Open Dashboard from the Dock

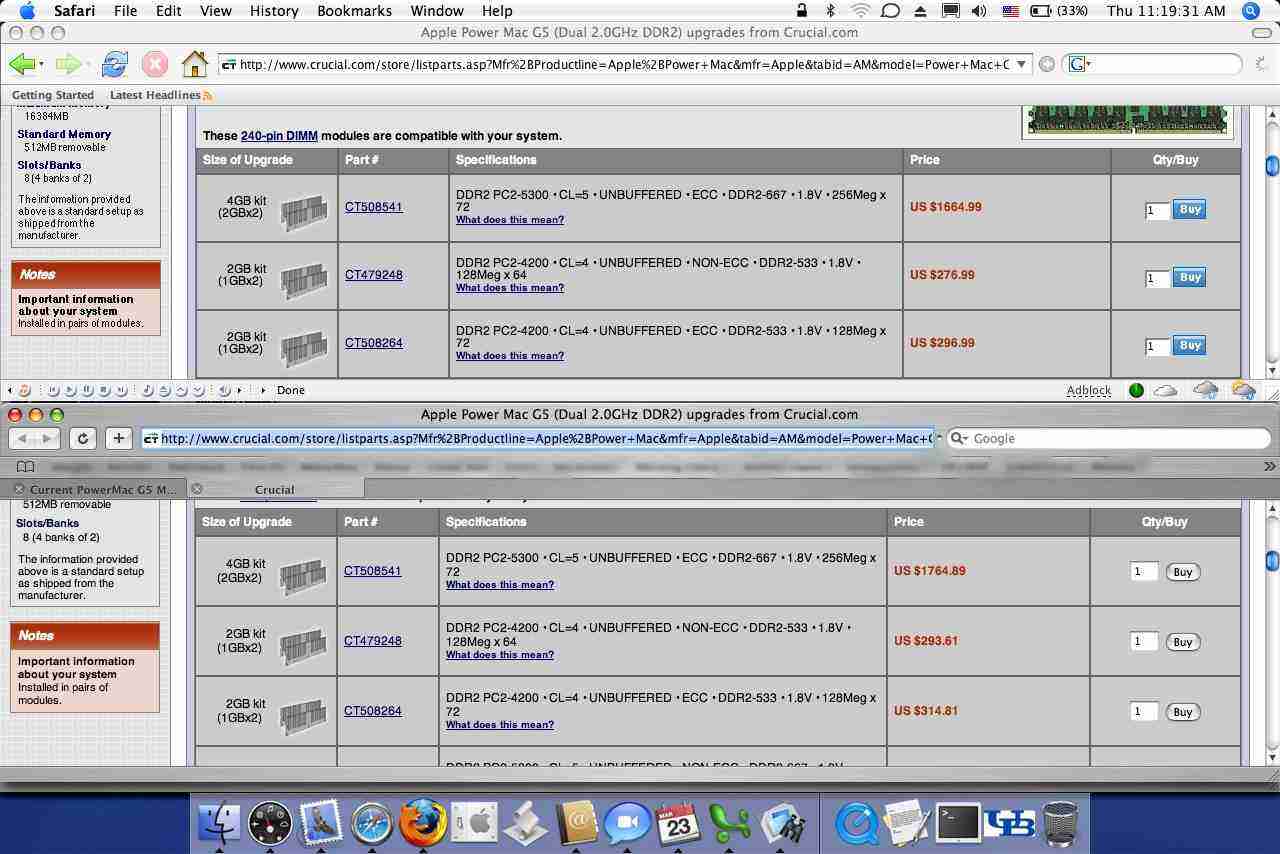tap(270, 823)
